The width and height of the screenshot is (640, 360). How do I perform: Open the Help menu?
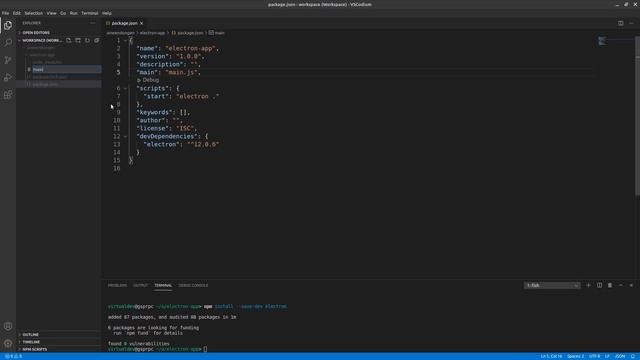pyautogui.click(x=107, y=13)
